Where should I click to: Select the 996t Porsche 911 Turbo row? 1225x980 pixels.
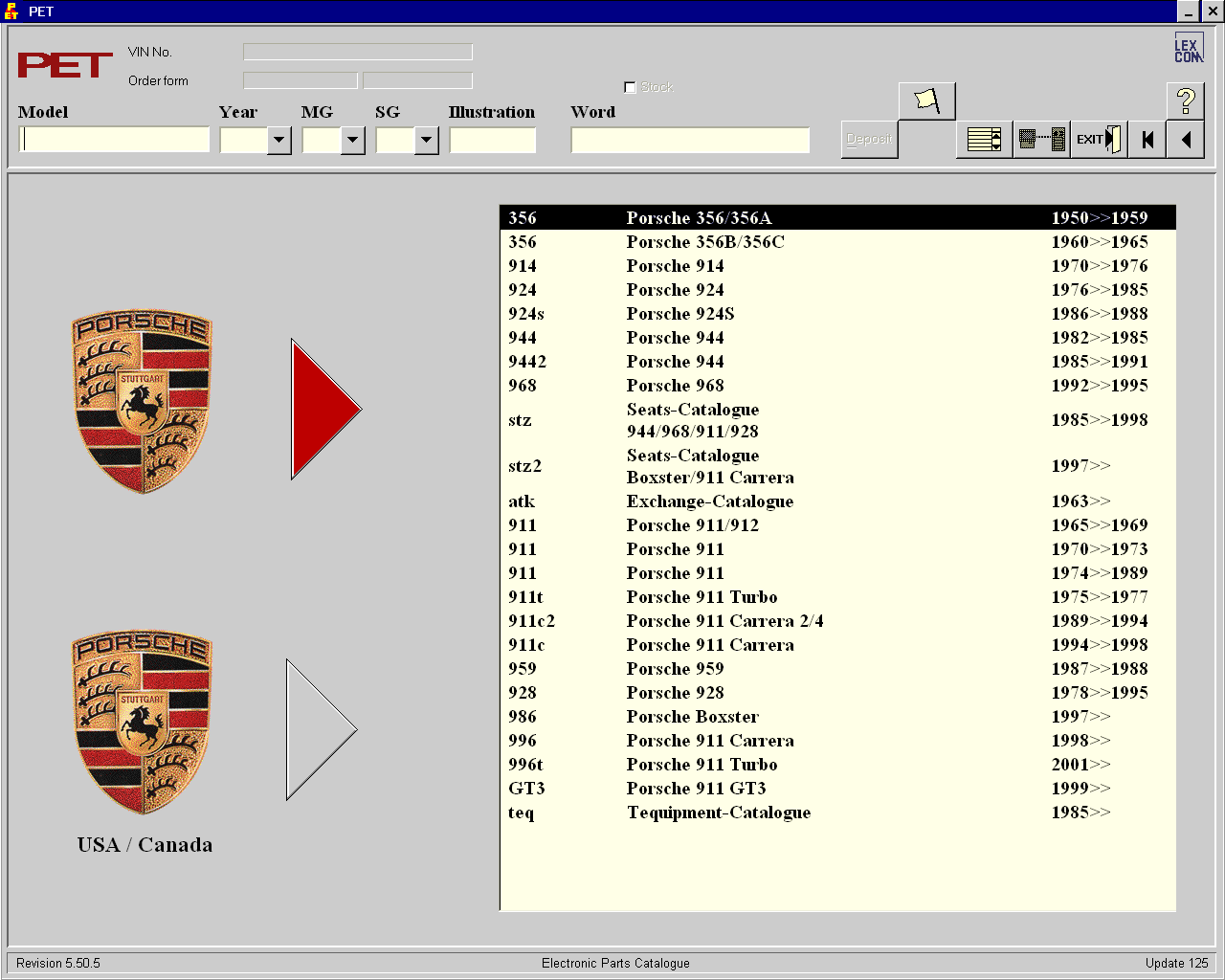click(x=837, y=765)
